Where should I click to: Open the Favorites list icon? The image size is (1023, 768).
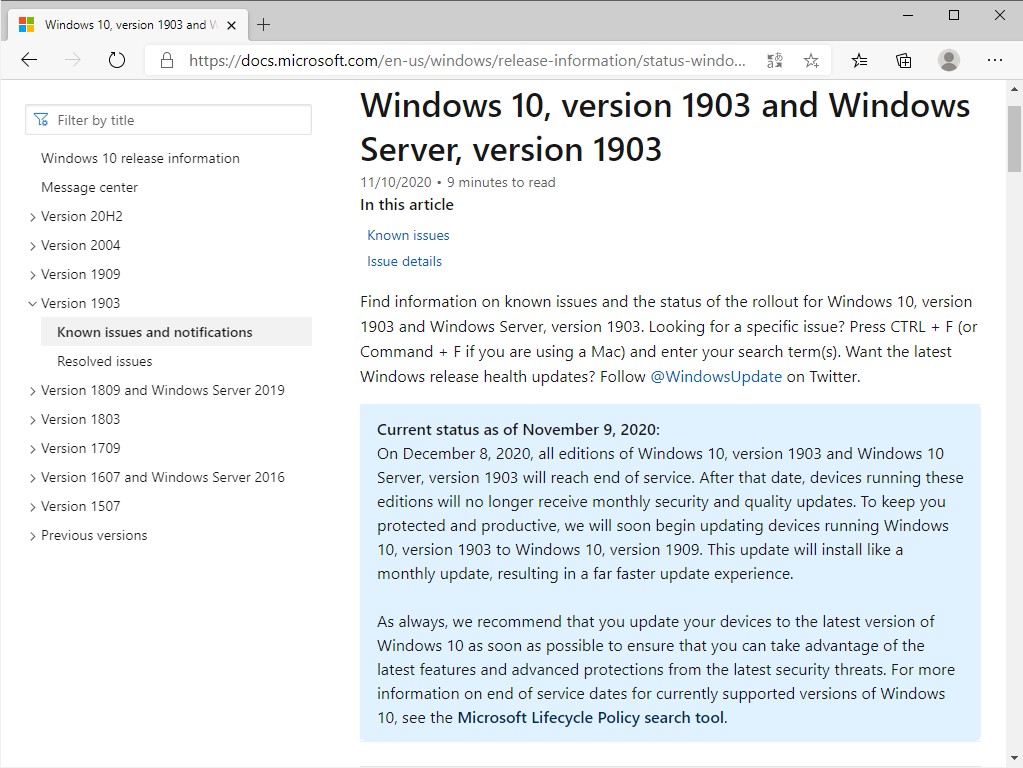pos(859,60)
